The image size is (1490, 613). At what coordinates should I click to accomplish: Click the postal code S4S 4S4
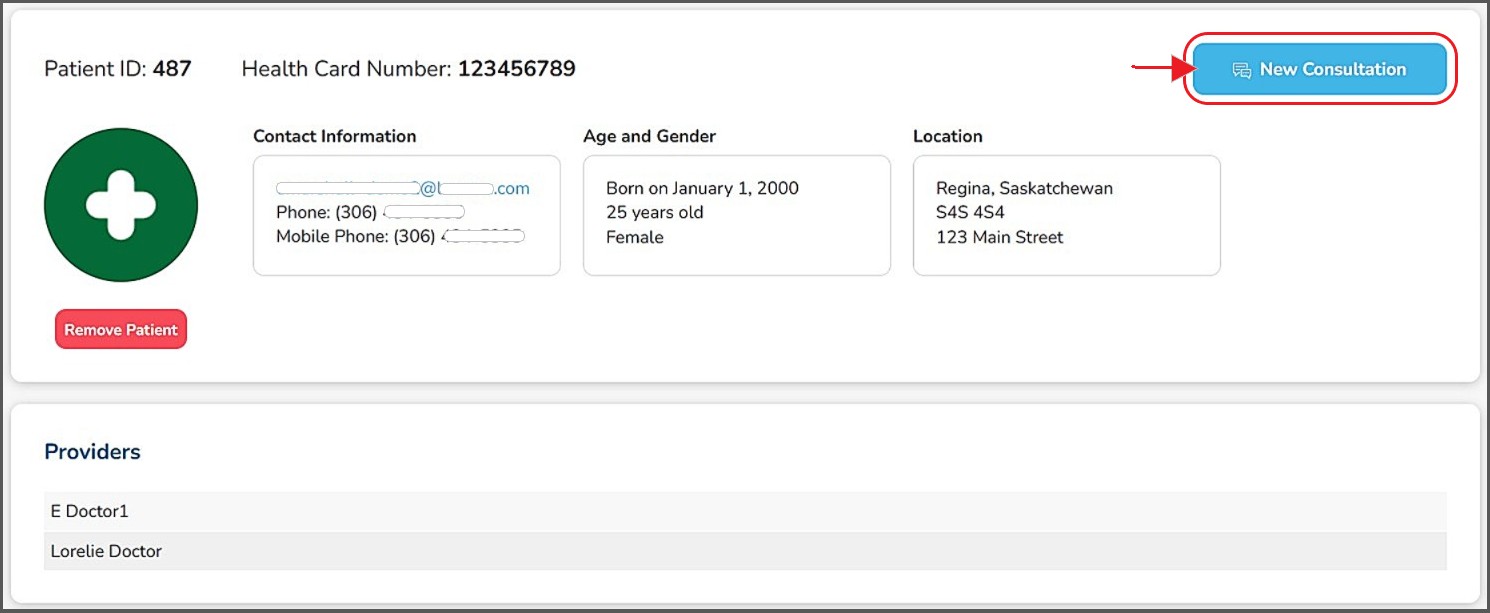click(x=970, y=212)
